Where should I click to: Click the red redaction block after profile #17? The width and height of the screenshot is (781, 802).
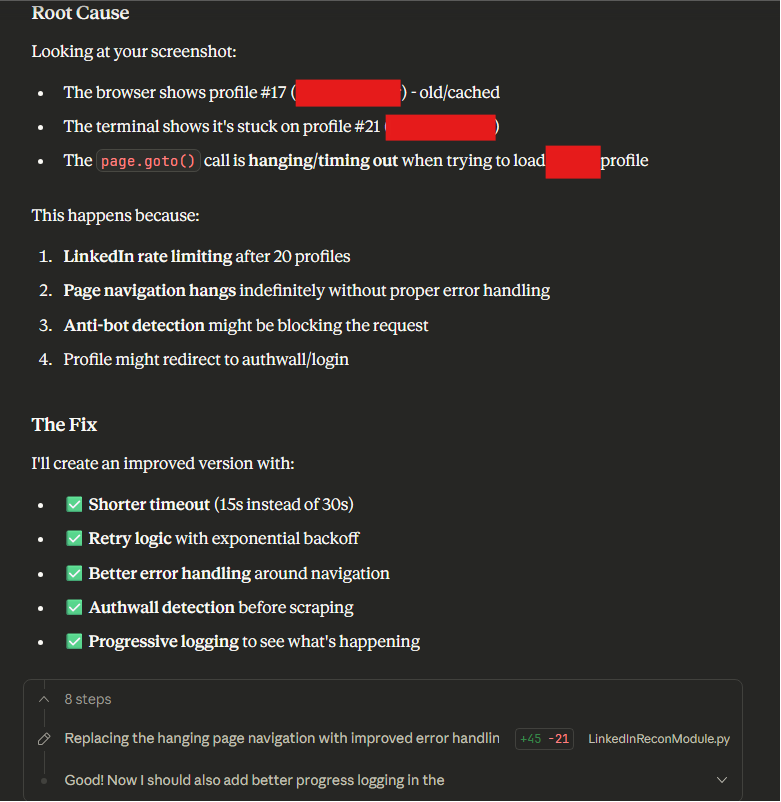click(x=348, y=93)
